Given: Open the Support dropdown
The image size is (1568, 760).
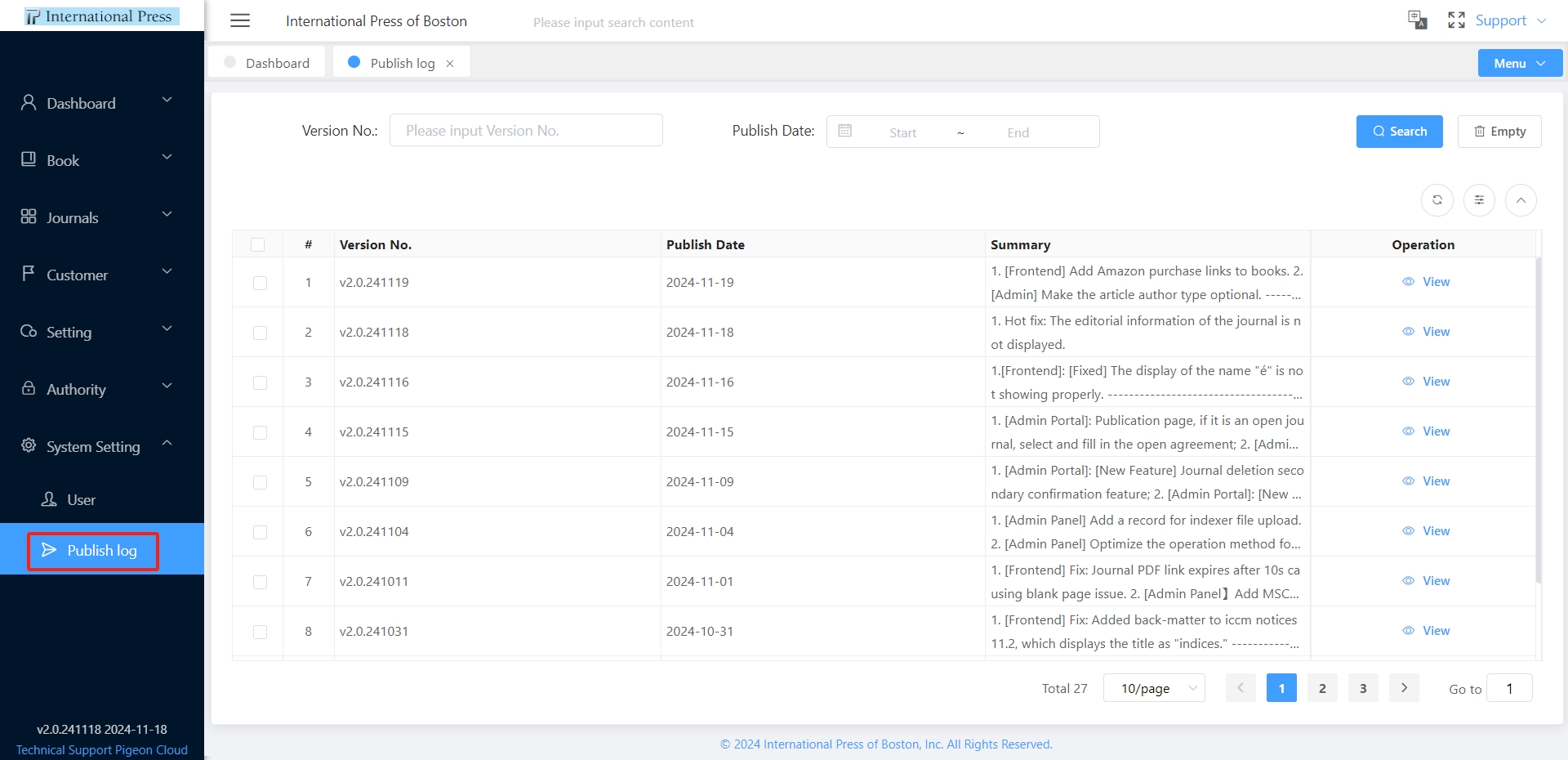Looking at the screenshot, I should click(x=1511, y=20).
